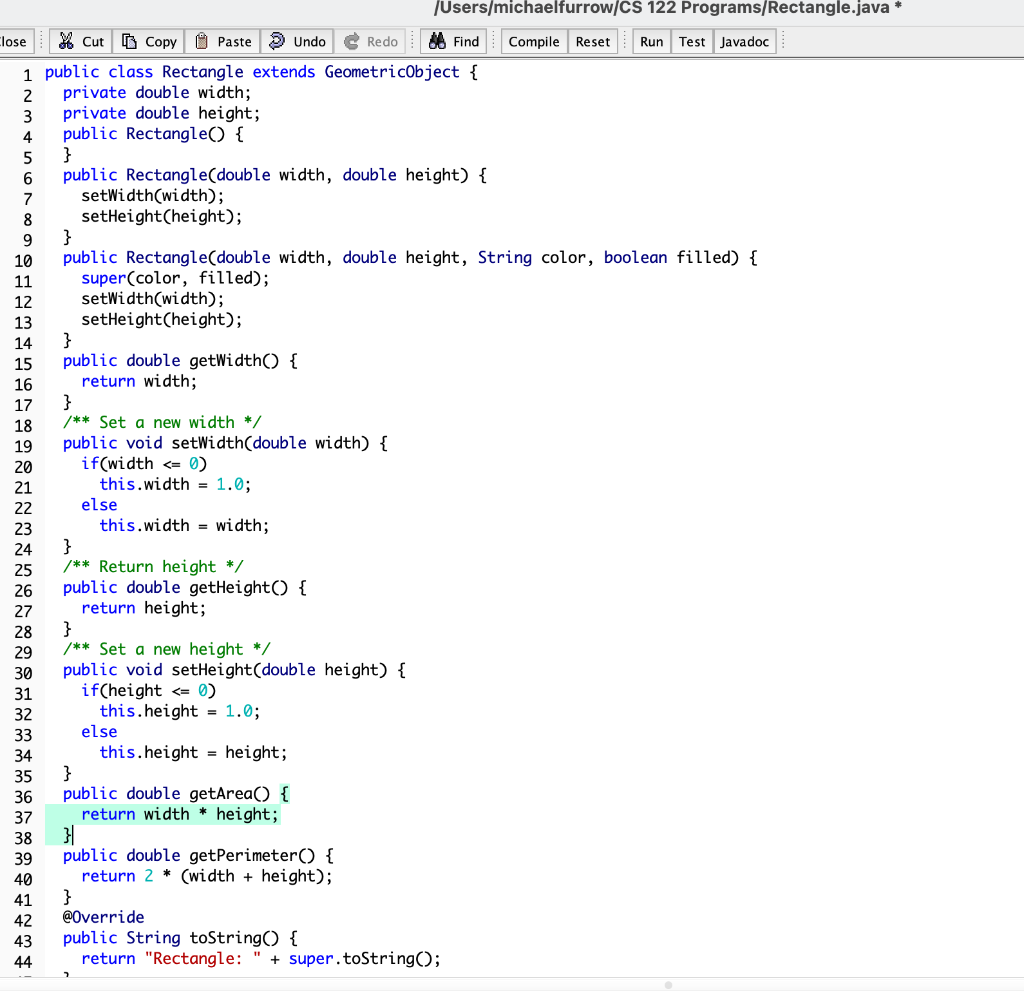Click 'getHeight()' method name
Viewport: 1024px width, 991px height.
click(238, 587)
